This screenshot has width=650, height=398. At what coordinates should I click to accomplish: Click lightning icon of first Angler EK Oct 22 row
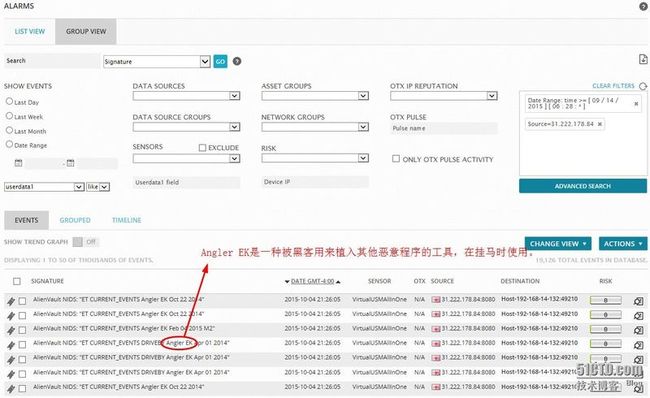point(11,301)
